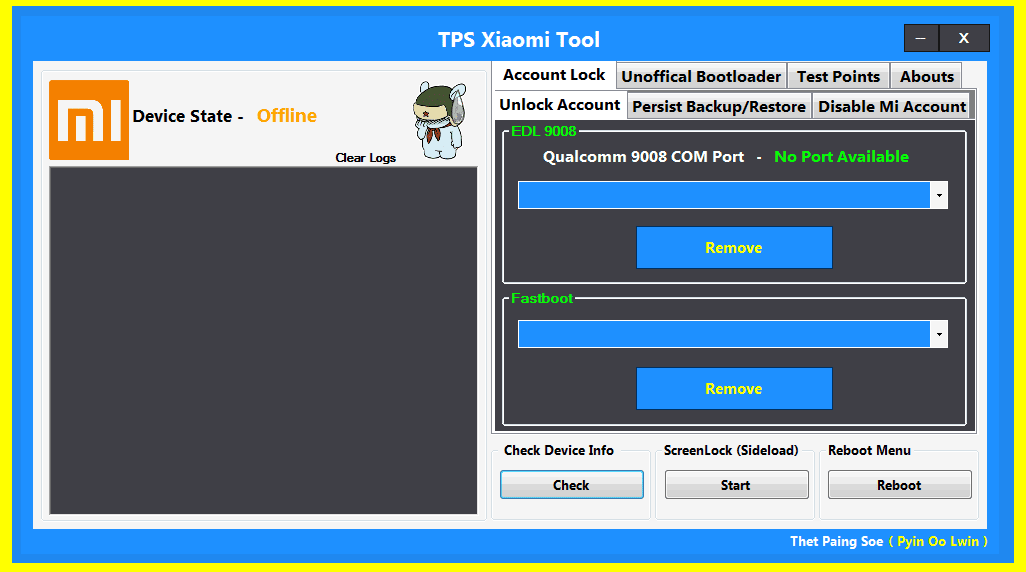Click the orange Mi logo icon
This screenshot has height=572, width=1026.
pos(89,120)
